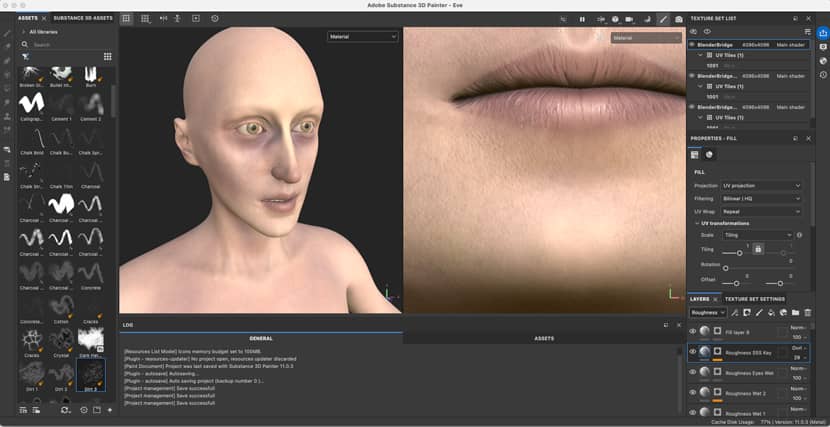
Task: Click the grid view icon in Assets panel
Action: (107, 57)
